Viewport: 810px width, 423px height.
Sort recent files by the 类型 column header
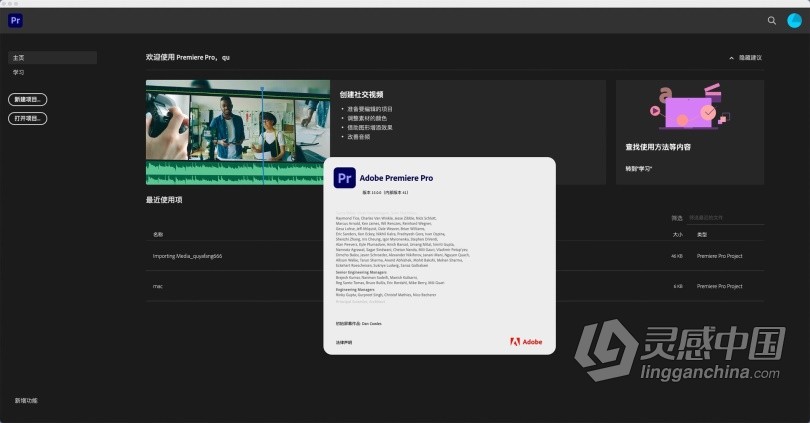pyautogui.click(x=702, y=234)
